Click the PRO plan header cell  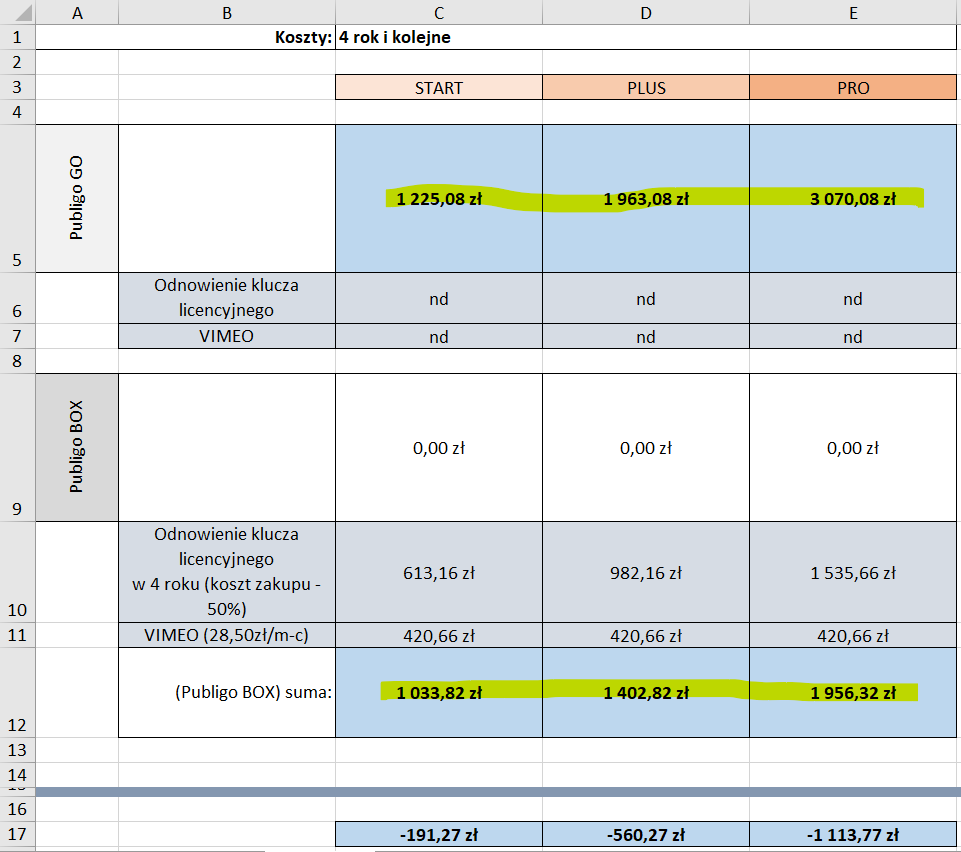852,88
